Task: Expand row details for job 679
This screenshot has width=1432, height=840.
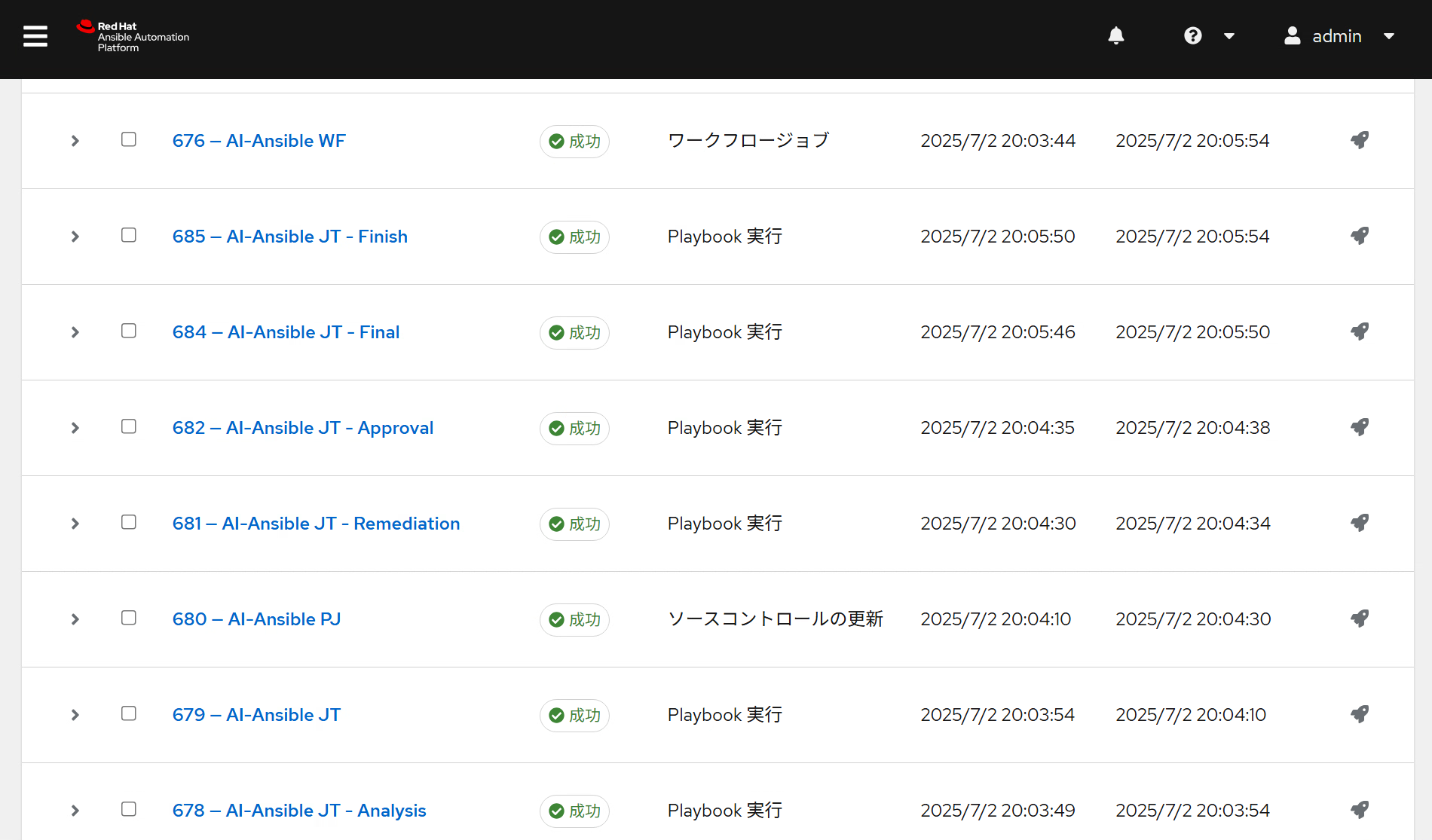Action: click(75, 715)
